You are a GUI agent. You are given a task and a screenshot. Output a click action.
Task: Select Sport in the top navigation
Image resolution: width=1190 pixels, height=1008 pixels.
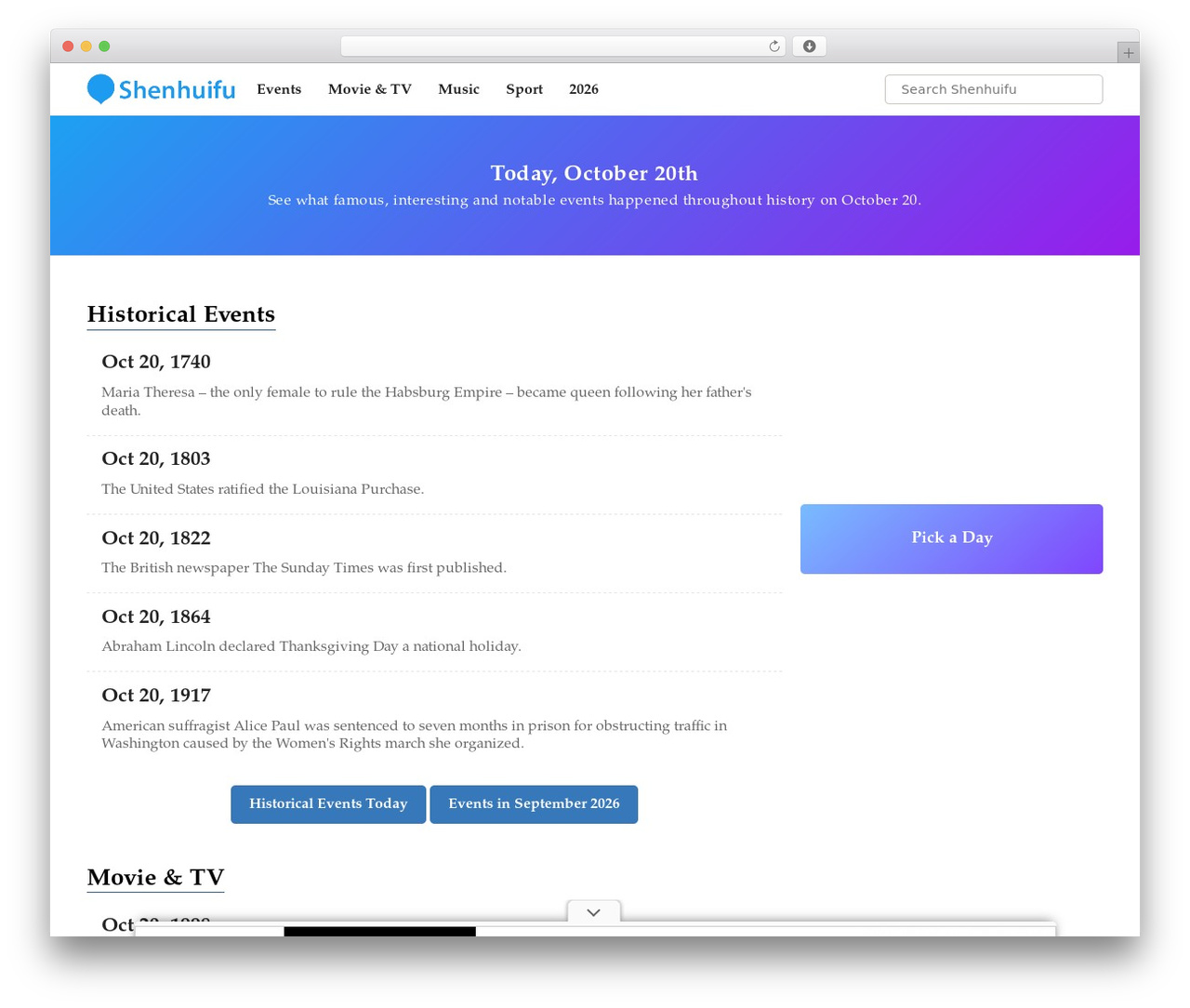tap(524, 89)
